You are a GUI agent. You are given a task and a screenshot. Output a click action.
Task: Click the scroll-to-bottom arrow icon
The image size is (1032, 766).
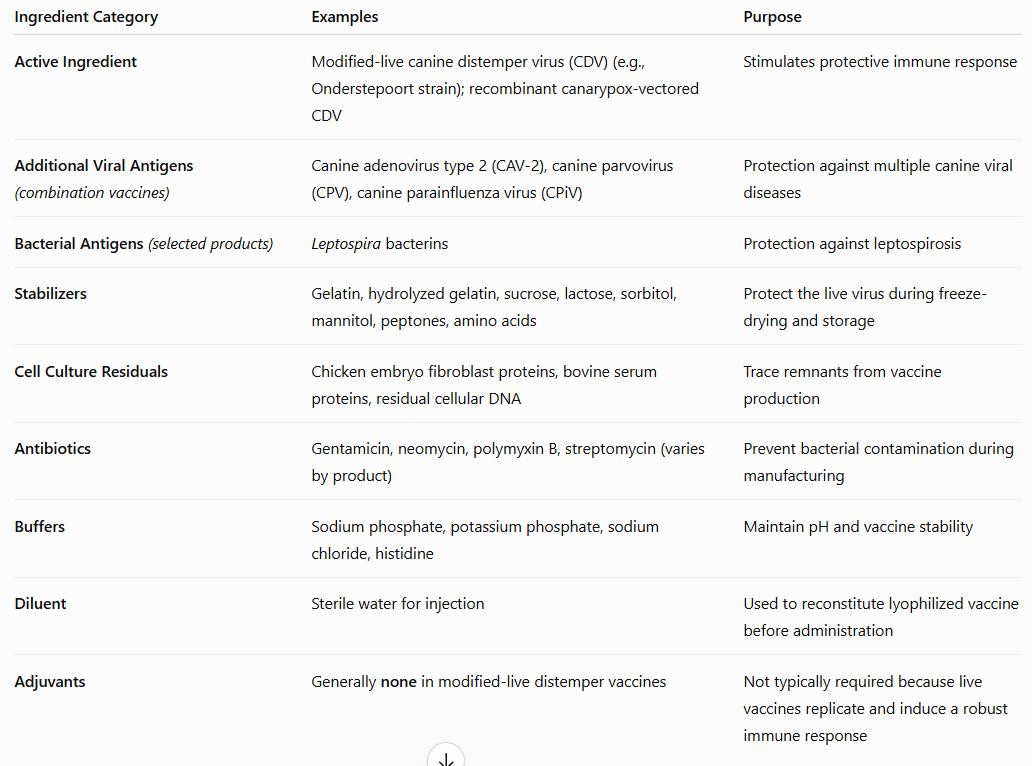(x=446, y=758)
